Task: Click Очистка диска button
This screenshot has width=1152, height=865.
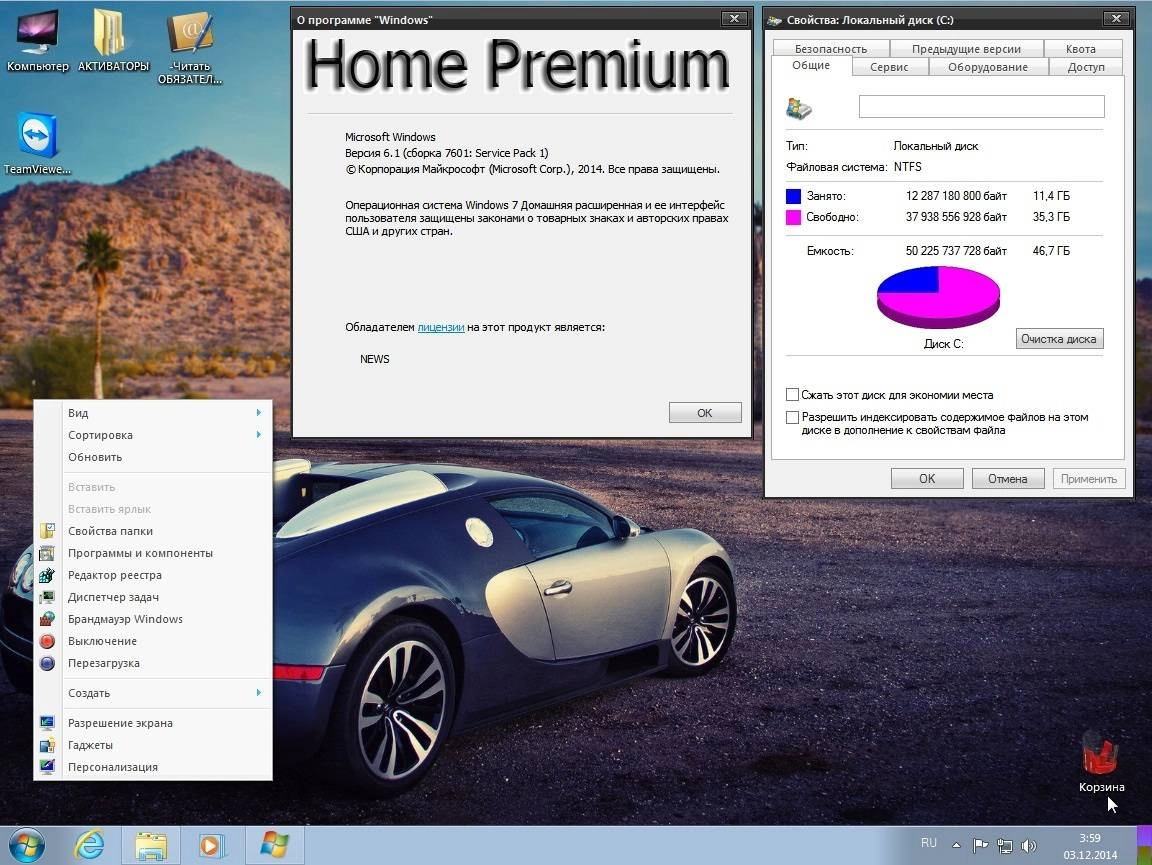Action: click(x=1059, y=339)
